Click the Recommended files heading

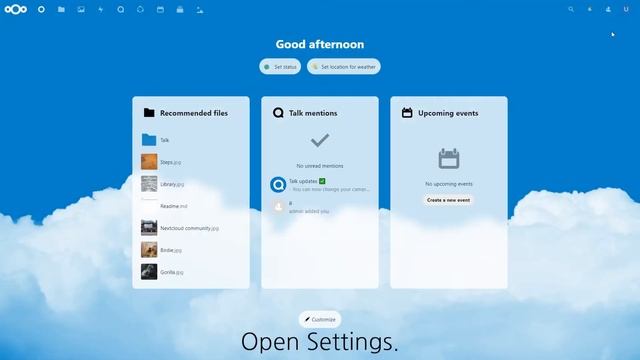194,113
